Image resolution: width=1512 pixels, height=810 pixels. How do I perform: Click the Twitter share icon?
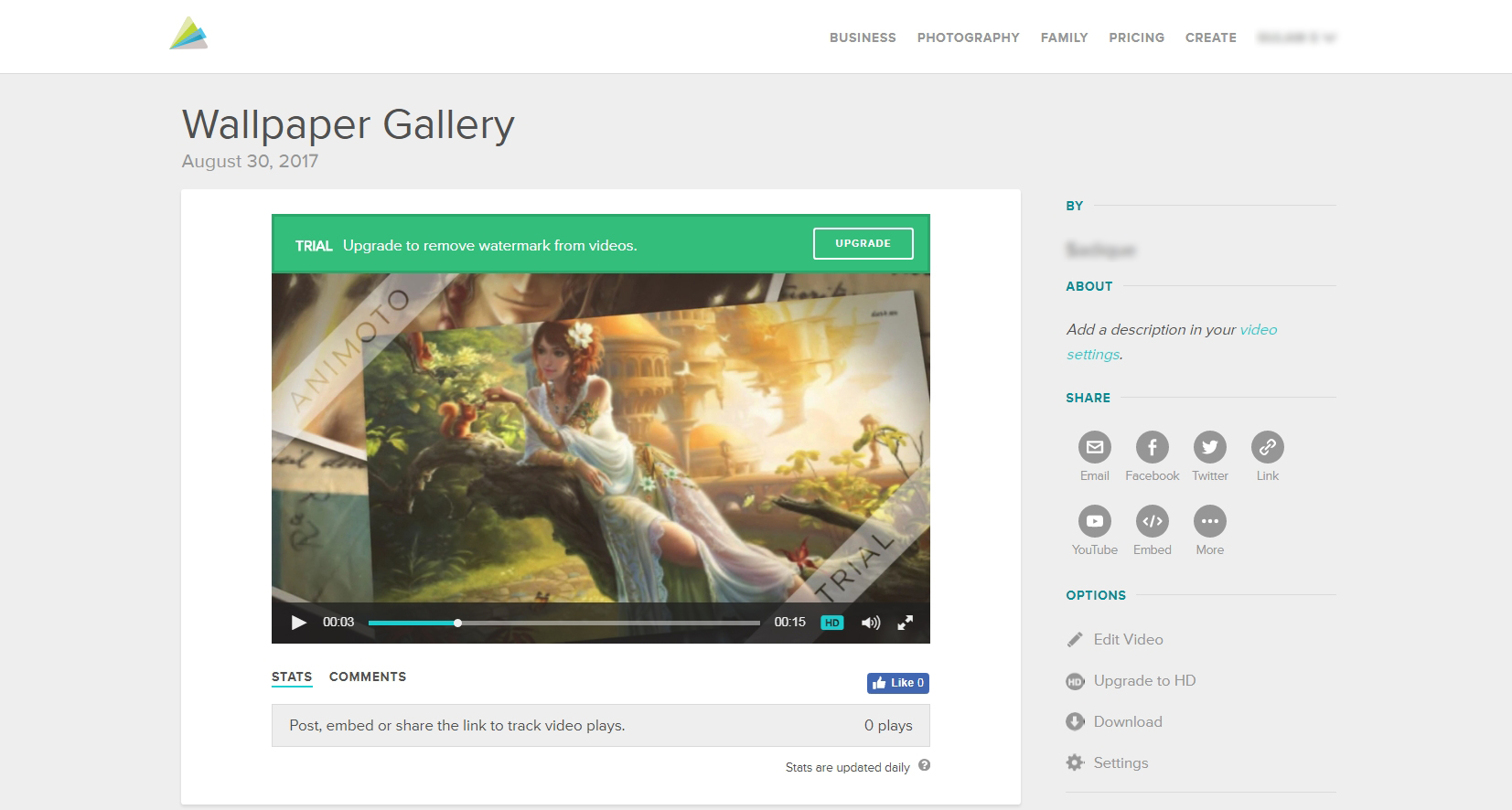[x=1209, y=447]
